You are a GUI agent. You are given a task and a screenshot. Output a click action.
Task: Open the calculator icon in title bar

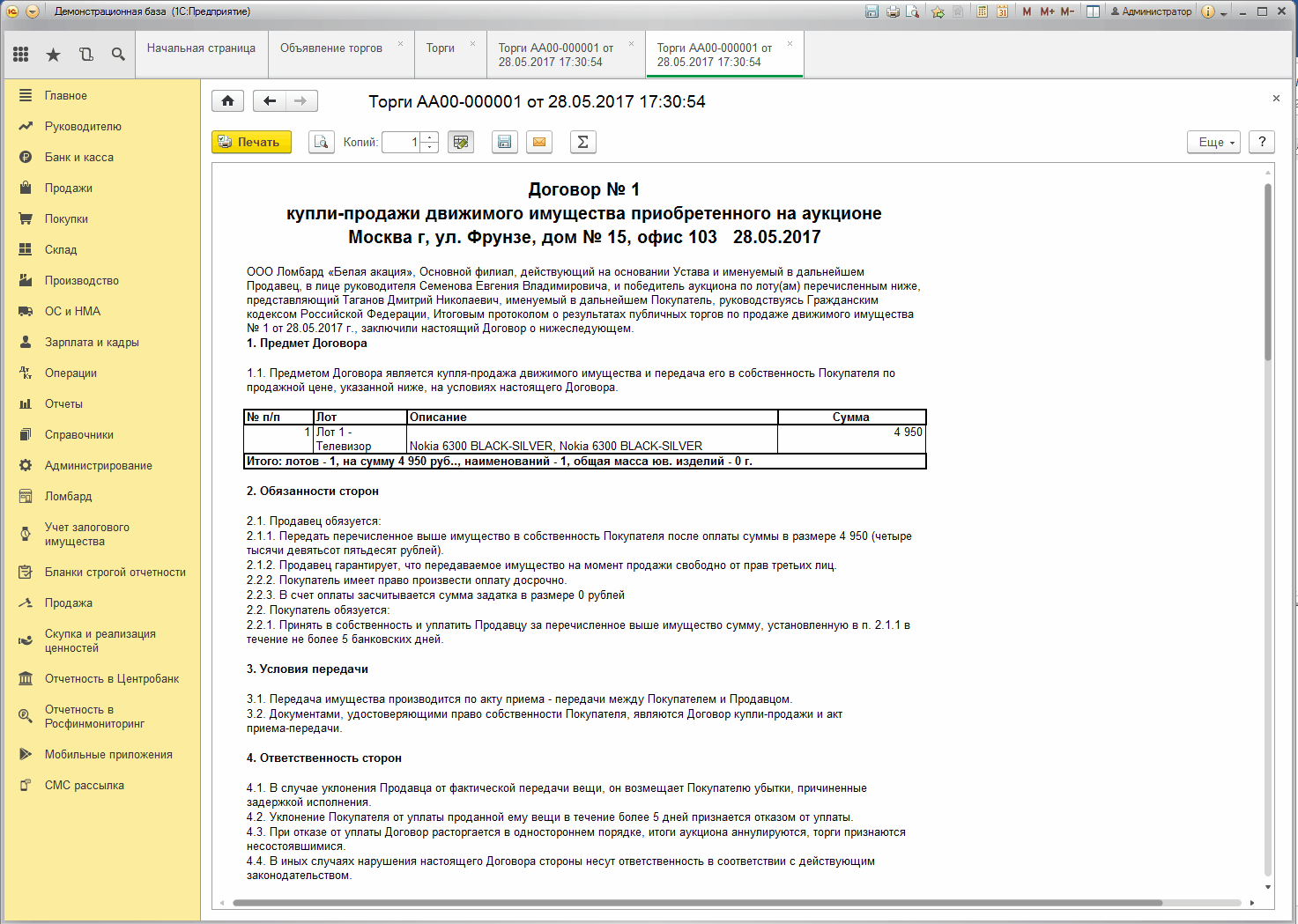pos(982,11)
